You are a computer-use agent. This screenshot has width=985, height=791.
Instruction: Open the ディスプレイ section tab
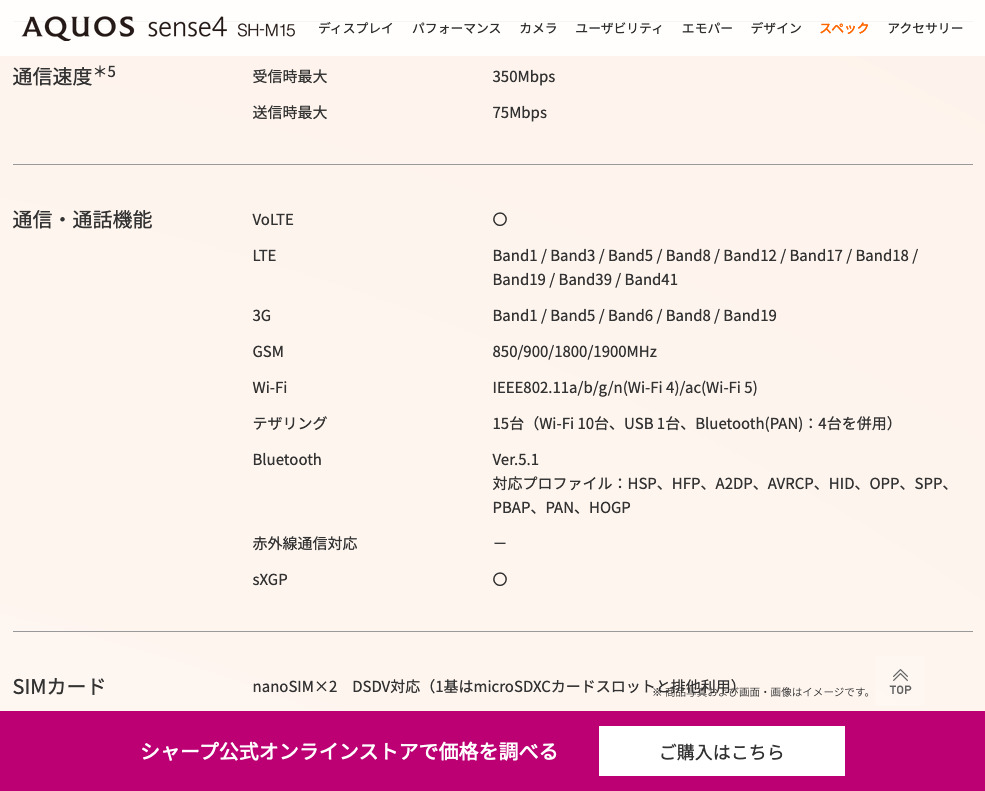tap(356, 28)
